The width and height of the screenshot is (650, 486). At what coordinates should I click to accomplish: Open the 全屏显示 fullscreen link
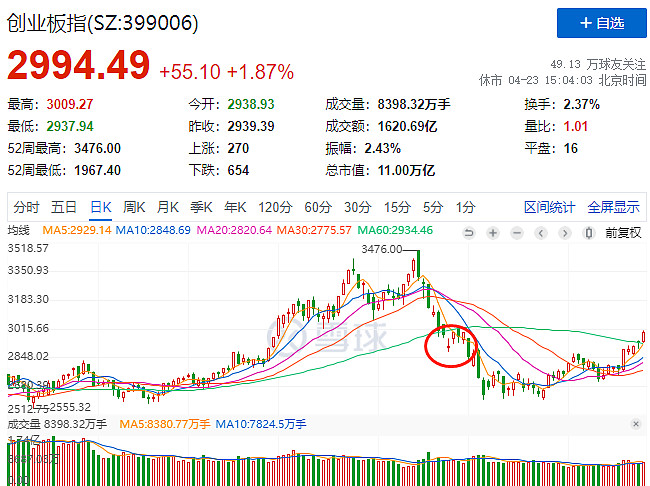coord(613,207)
